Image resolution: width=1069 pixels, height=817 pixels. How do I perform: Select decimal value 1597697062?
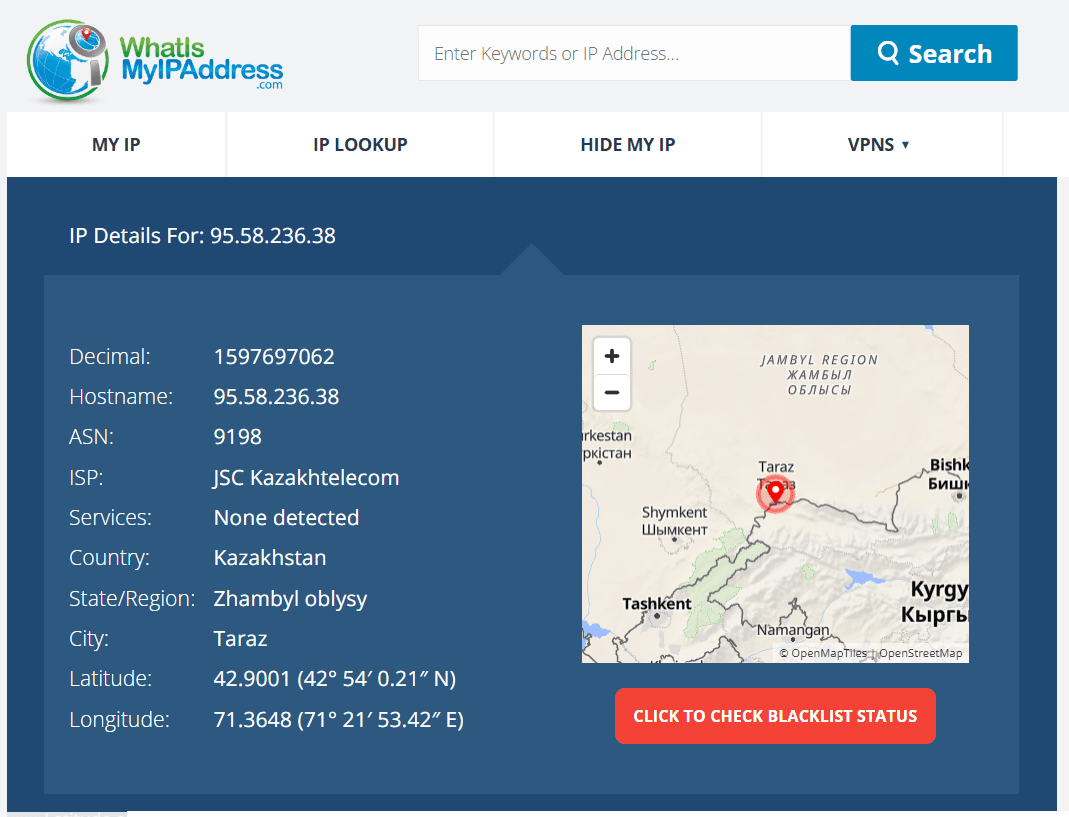tap(274, 357)
